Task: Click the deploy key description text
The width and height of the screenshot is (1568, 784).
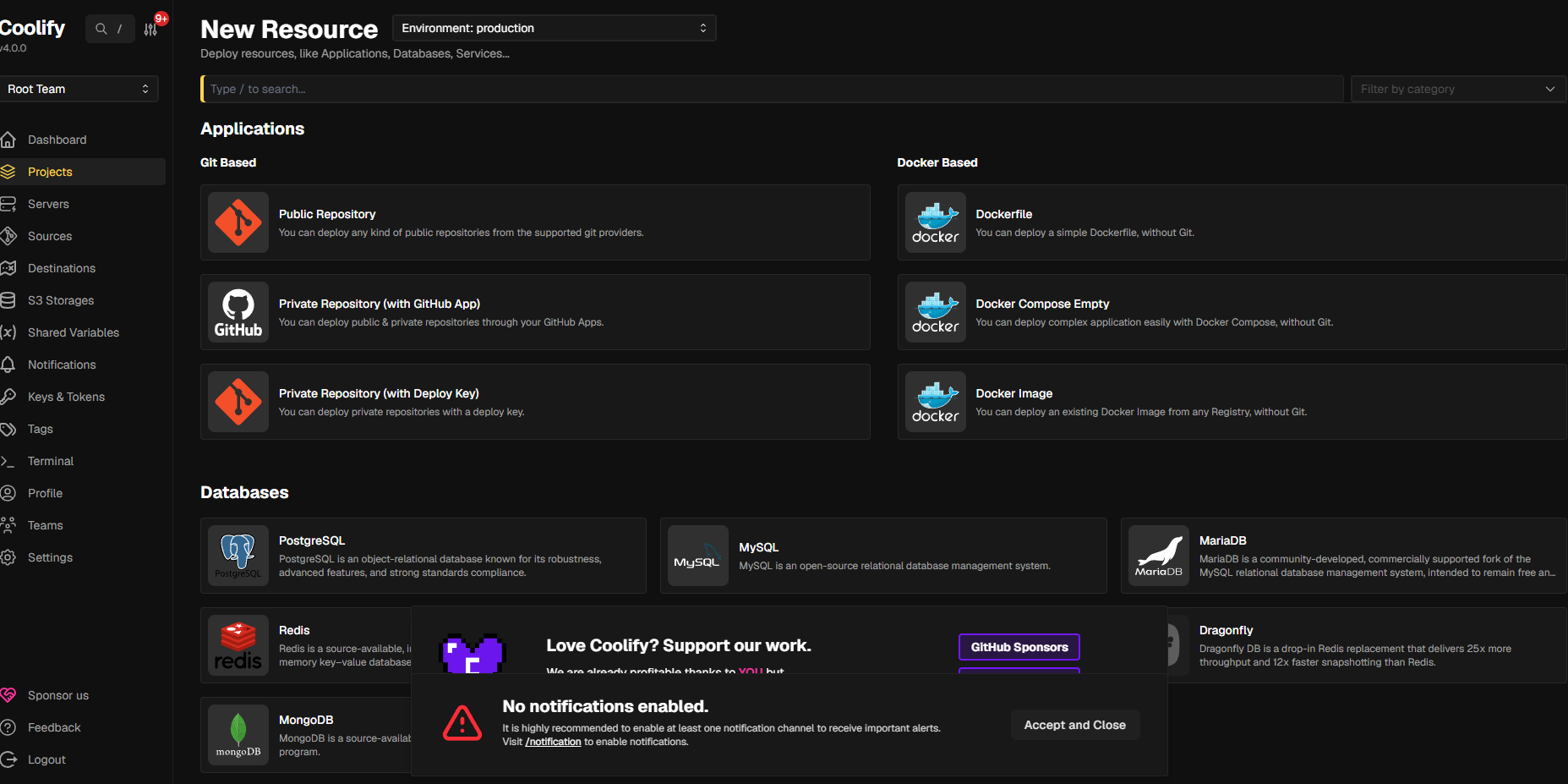Action: [402, 412]
